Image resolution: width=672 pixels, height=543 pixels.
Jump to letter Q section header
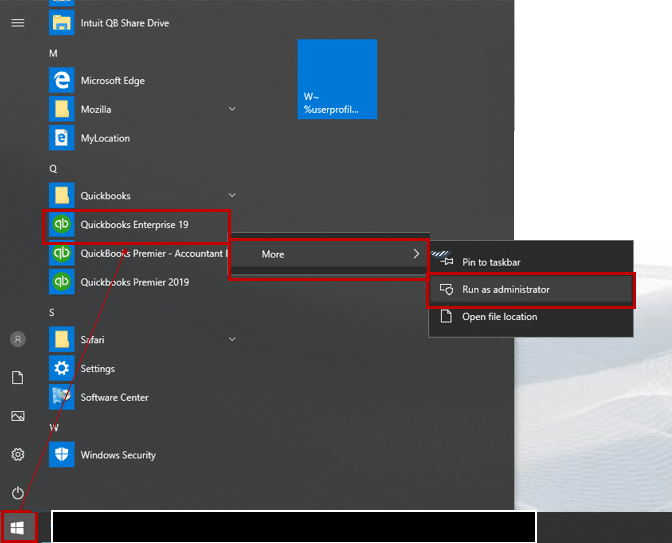tap(53, 168)
